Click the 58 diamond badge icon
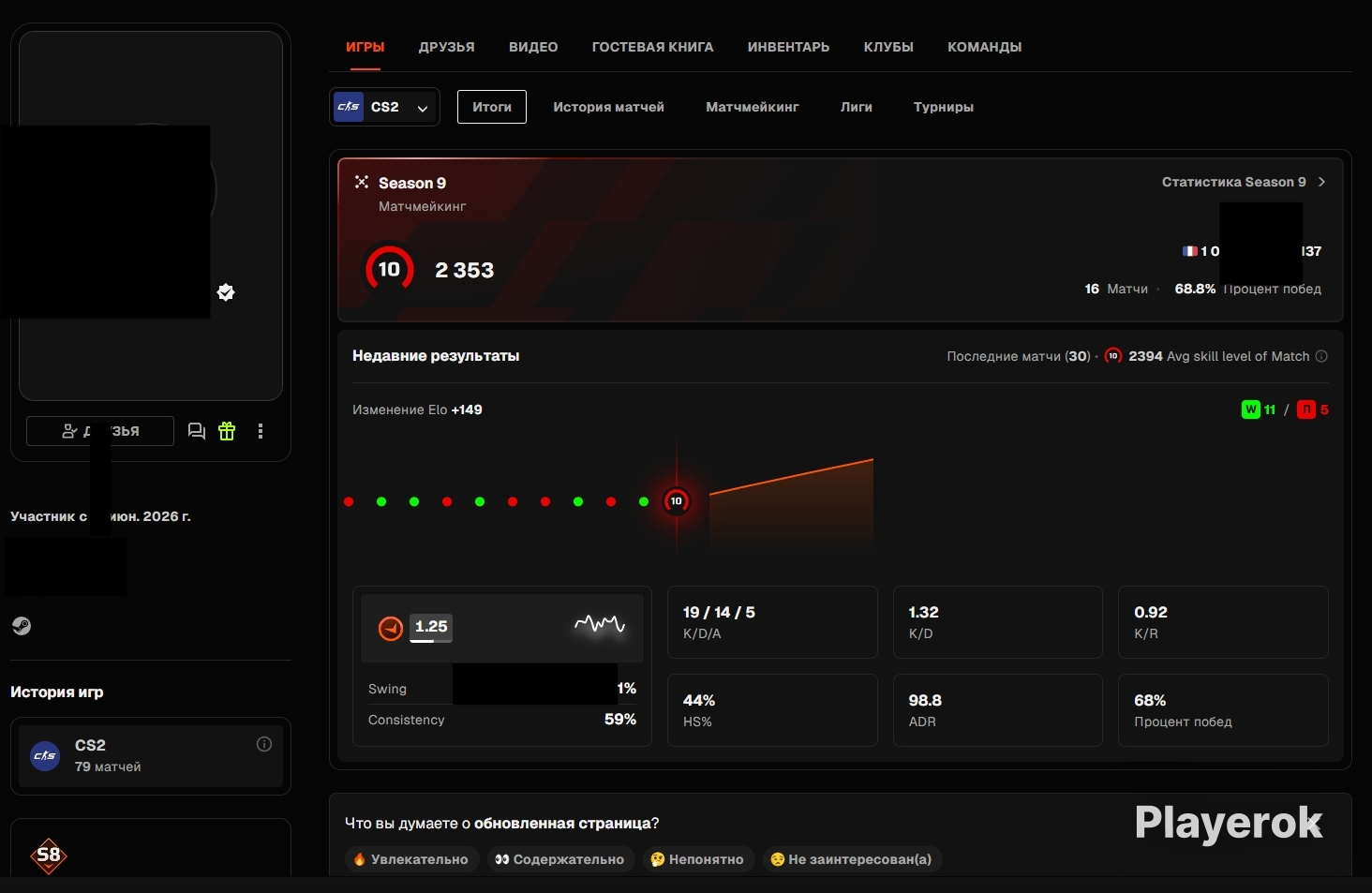 click(x=49, y=855)
